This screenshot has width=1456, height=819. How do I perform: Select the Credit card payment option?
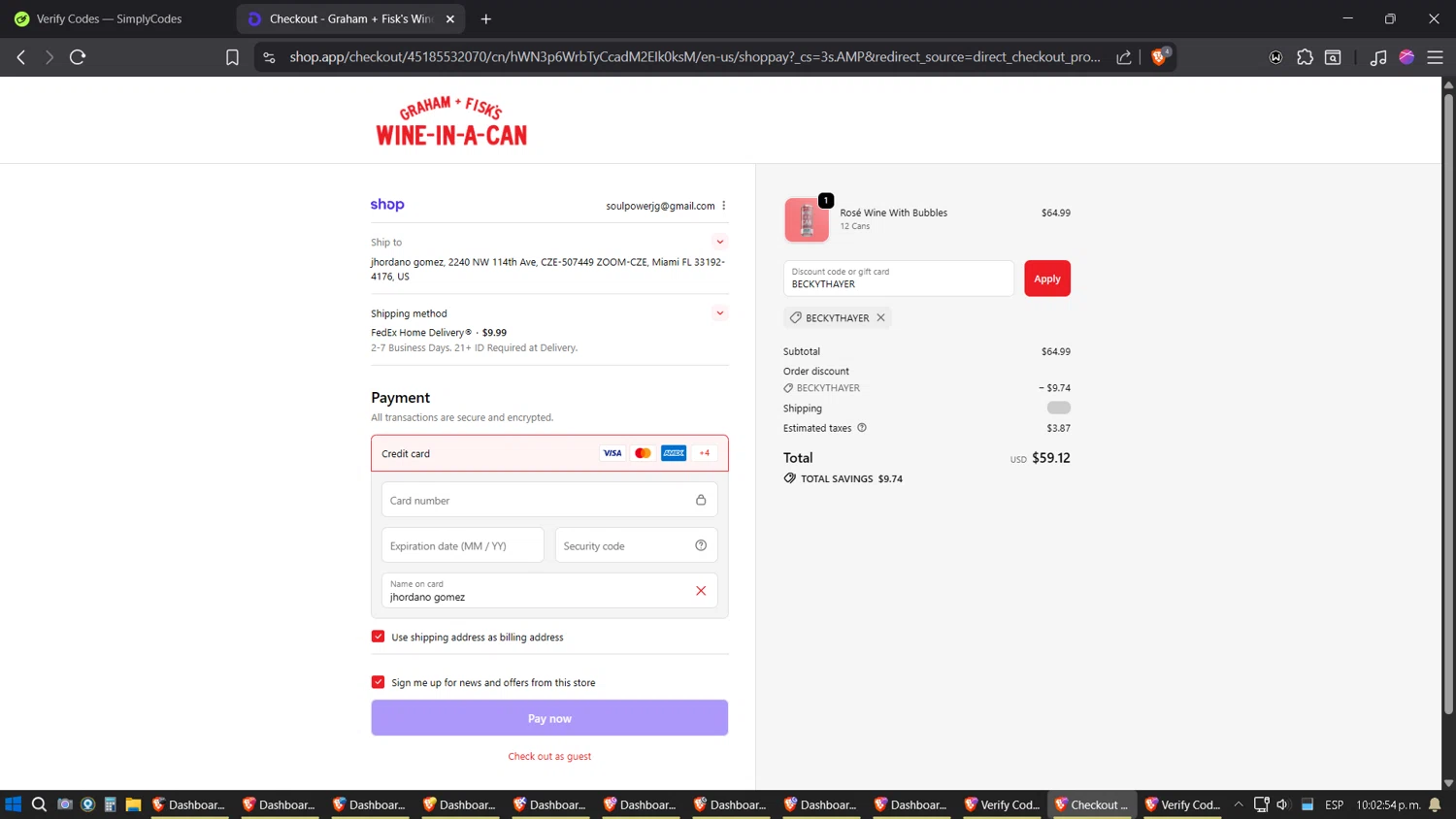click(x=549, y=453)
